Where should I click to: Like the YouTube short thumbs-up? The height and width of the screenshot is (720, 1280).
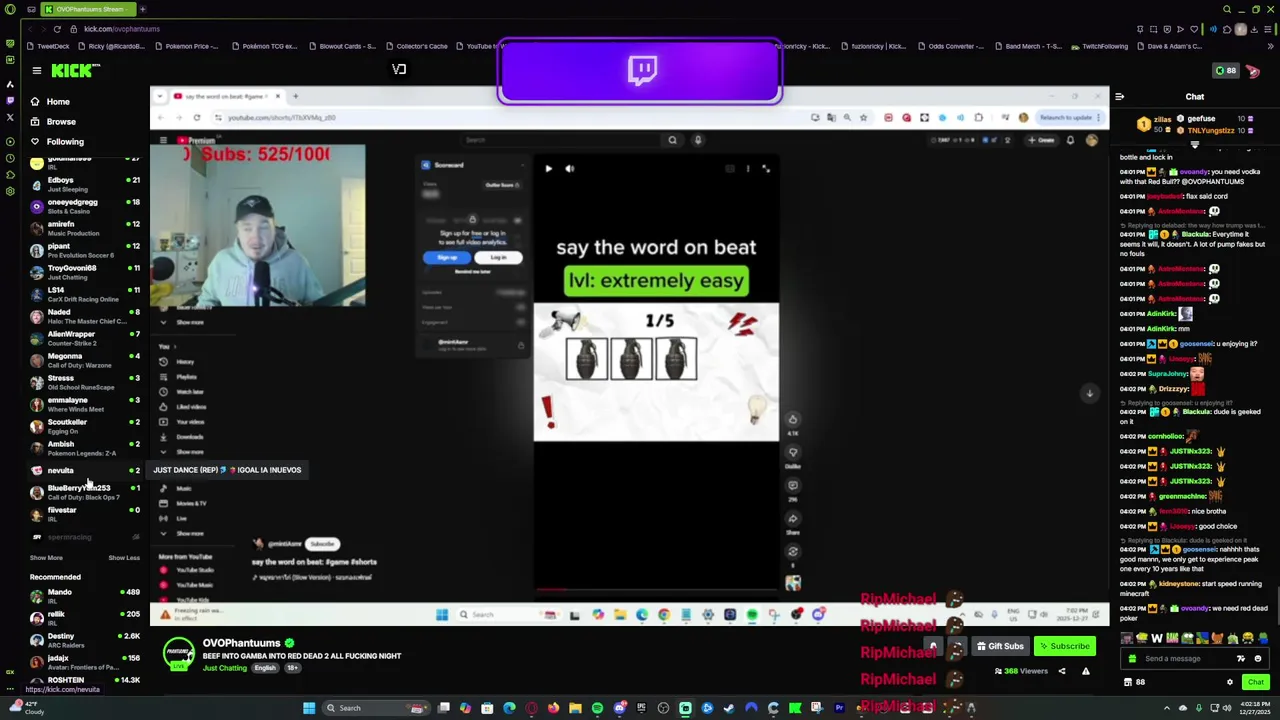(x=793, y=420)
